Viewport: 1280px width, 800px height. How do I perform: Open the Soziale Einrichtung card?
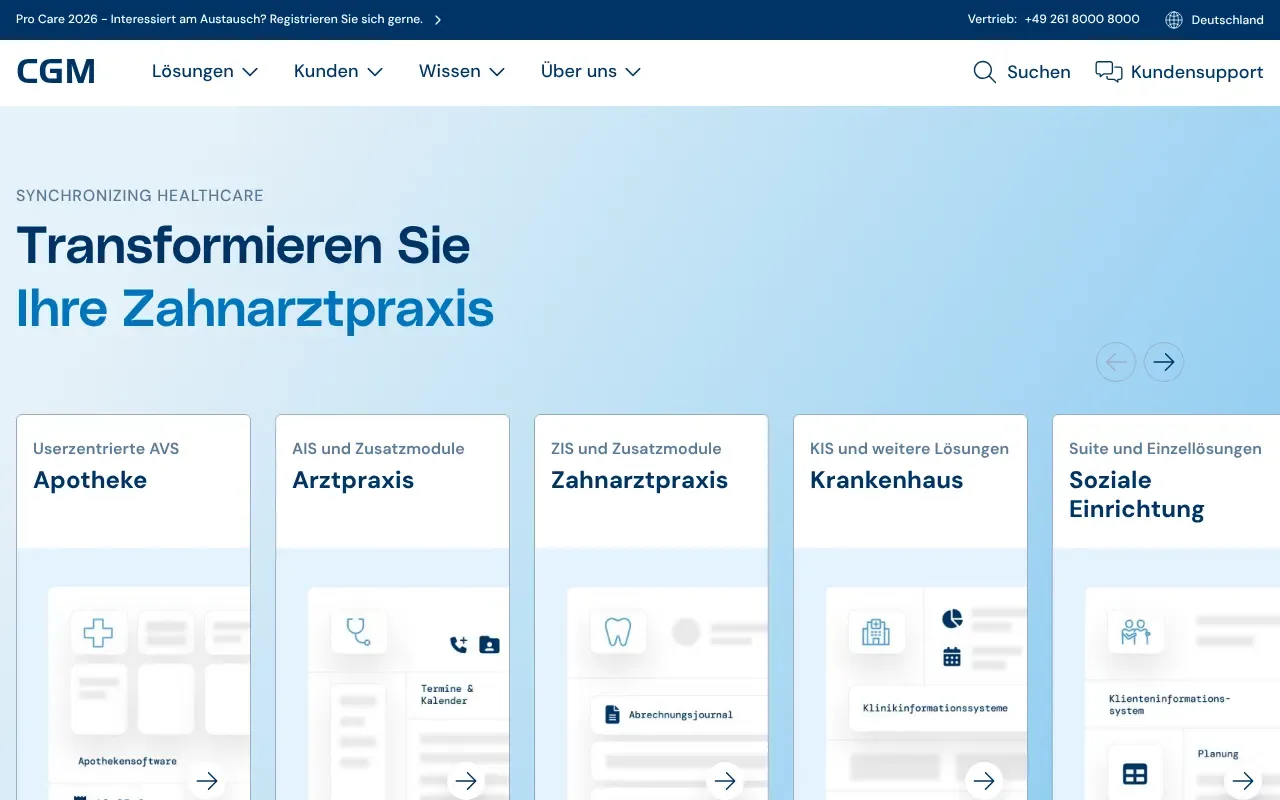coord(1136,494)
